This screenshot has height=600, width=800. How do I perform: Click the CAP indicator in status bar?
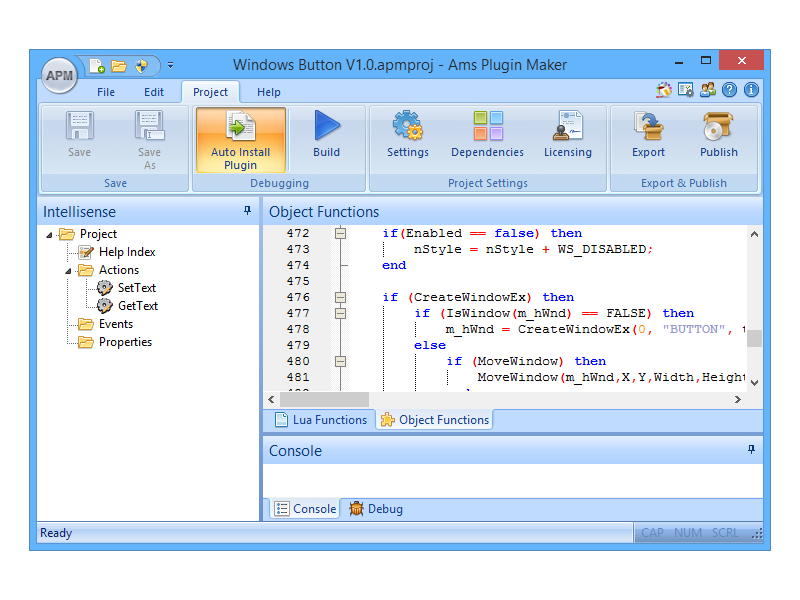point(652,533)
